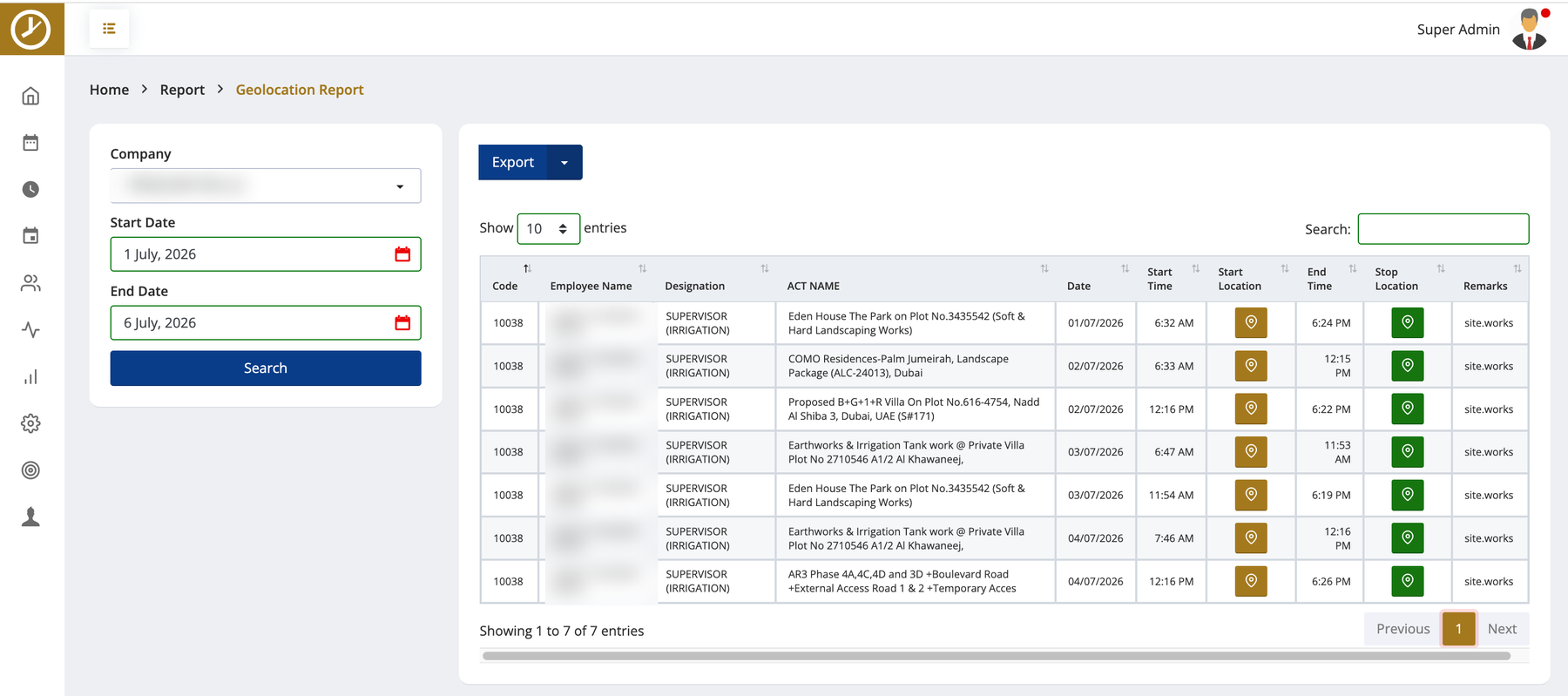View stop location for 03/07/2026 11:53 AM row
This screenshot has height=696, width=1568.
tap(1408, 451)
